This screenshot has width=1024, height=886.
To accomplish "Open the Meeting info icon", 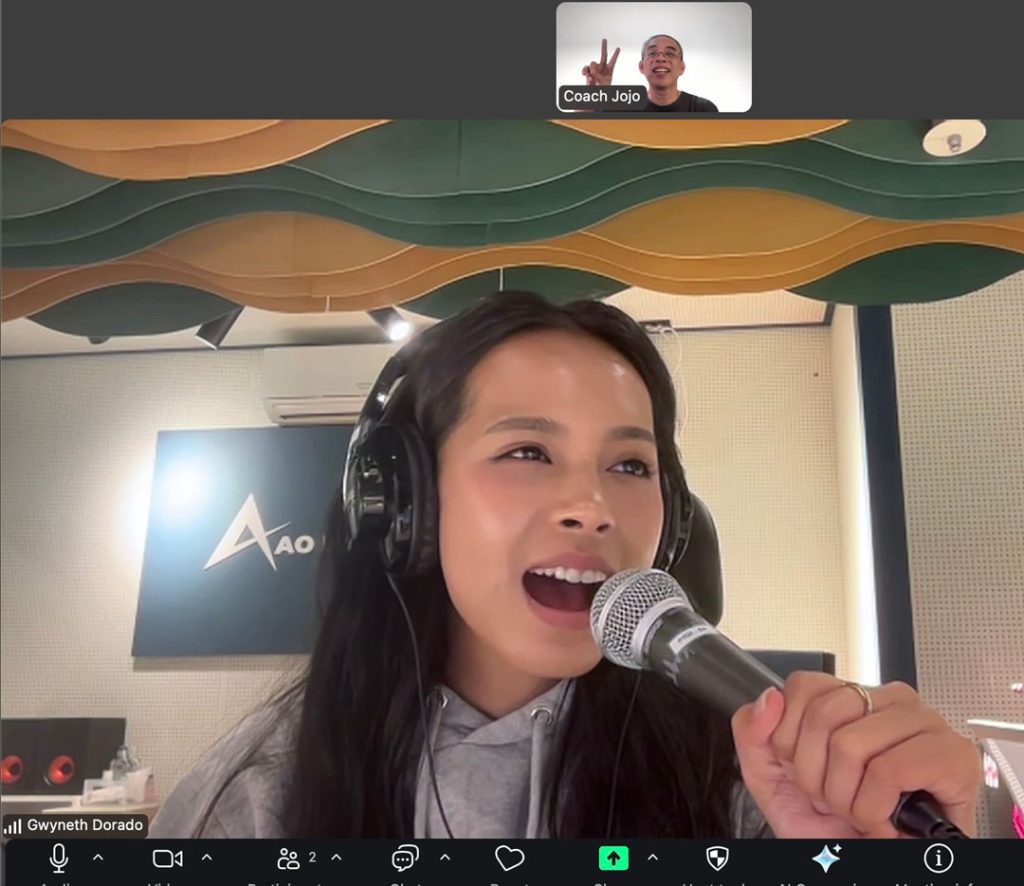I will point(938,858).
